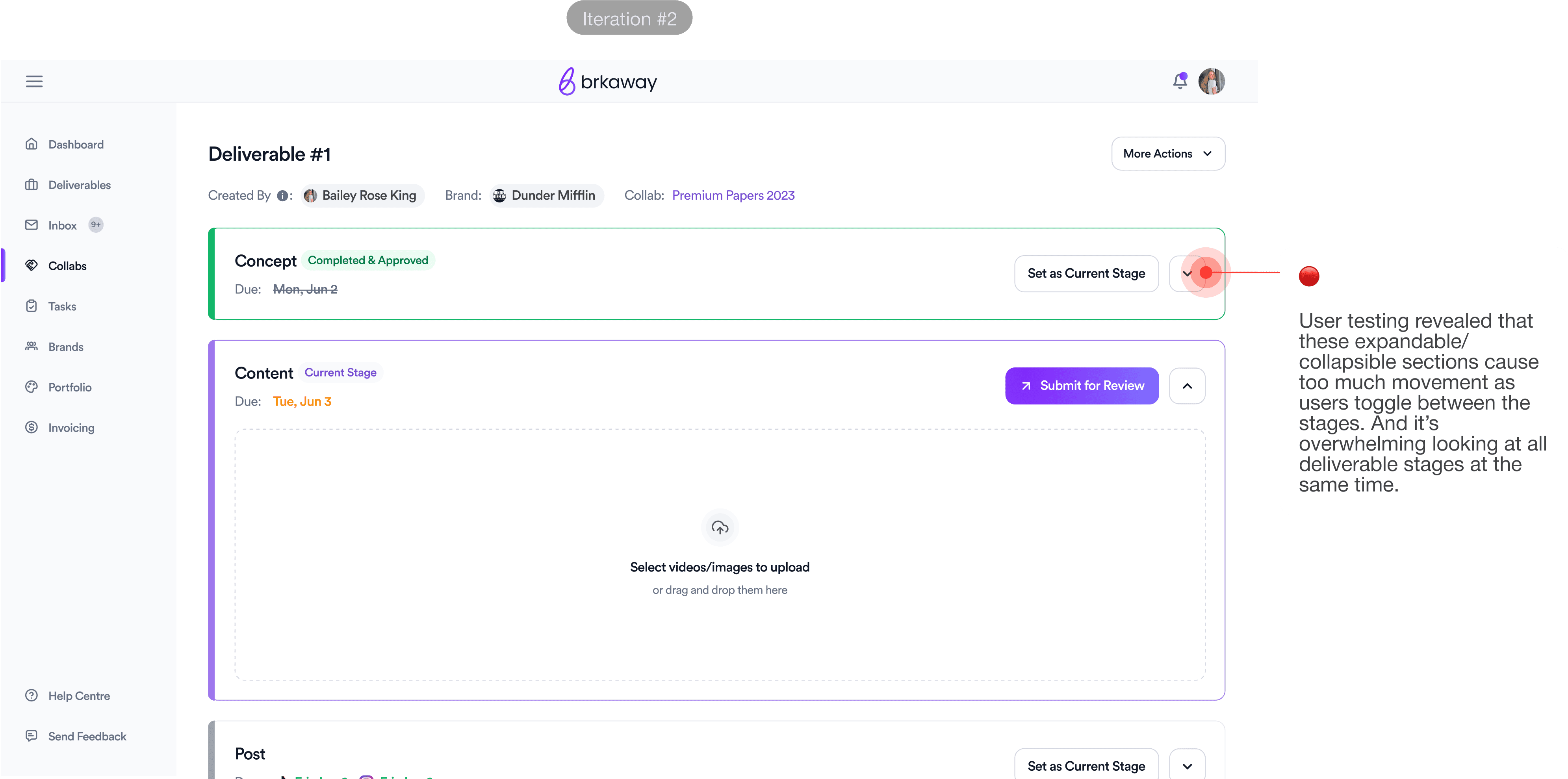This screenshot has width=1568, height=779.
Task: Click the Tue, Jun 3 due date
Action: (x=302, y=402)
